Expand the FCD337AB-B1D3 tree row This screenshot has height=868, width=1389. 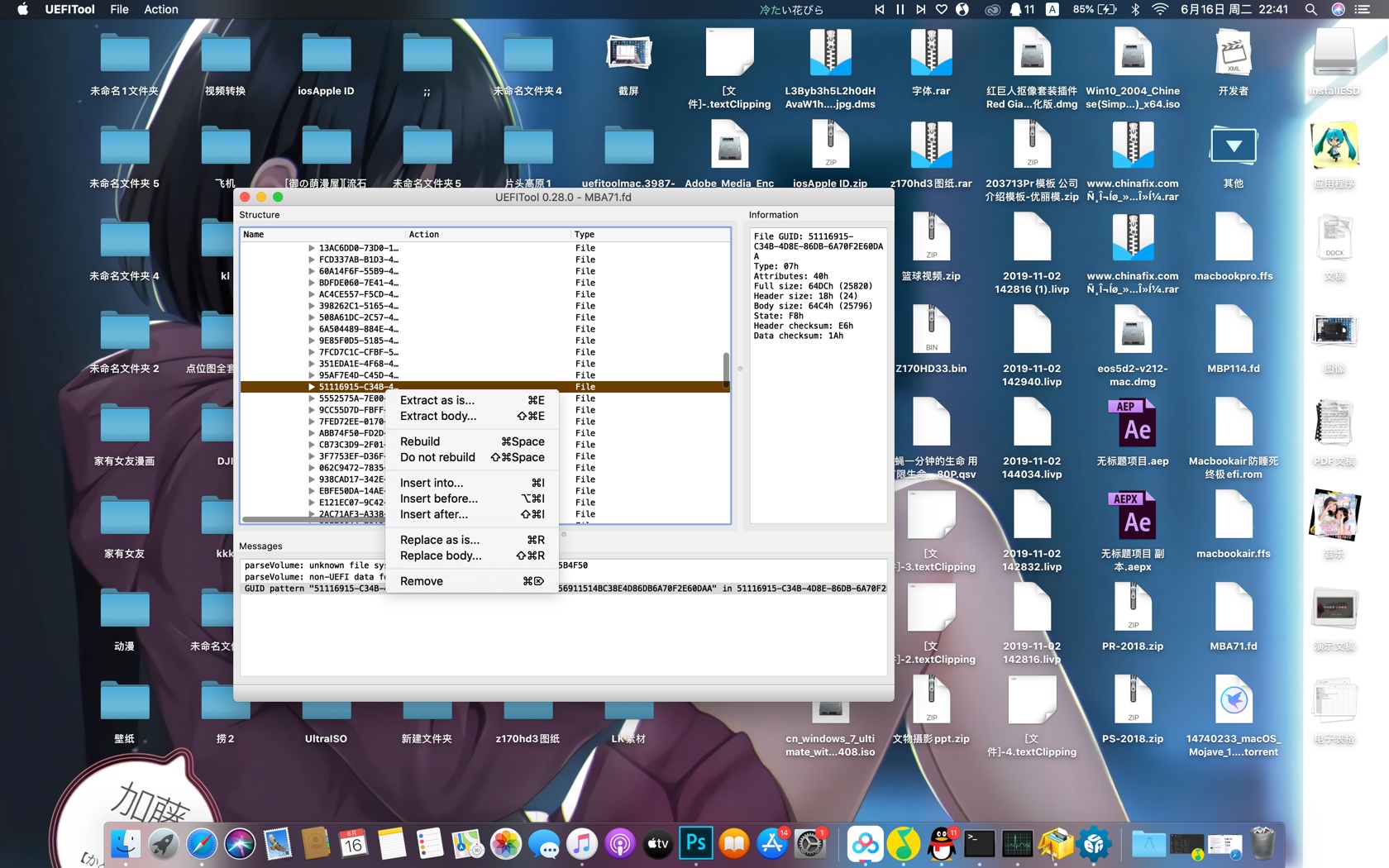[312, 260]
